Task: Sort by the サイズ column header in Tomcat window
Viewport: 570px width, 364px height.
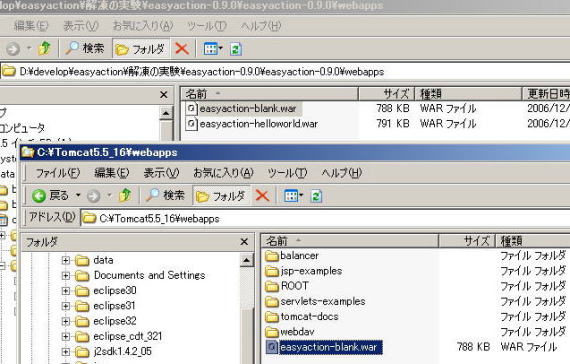Action: [466, 241]
